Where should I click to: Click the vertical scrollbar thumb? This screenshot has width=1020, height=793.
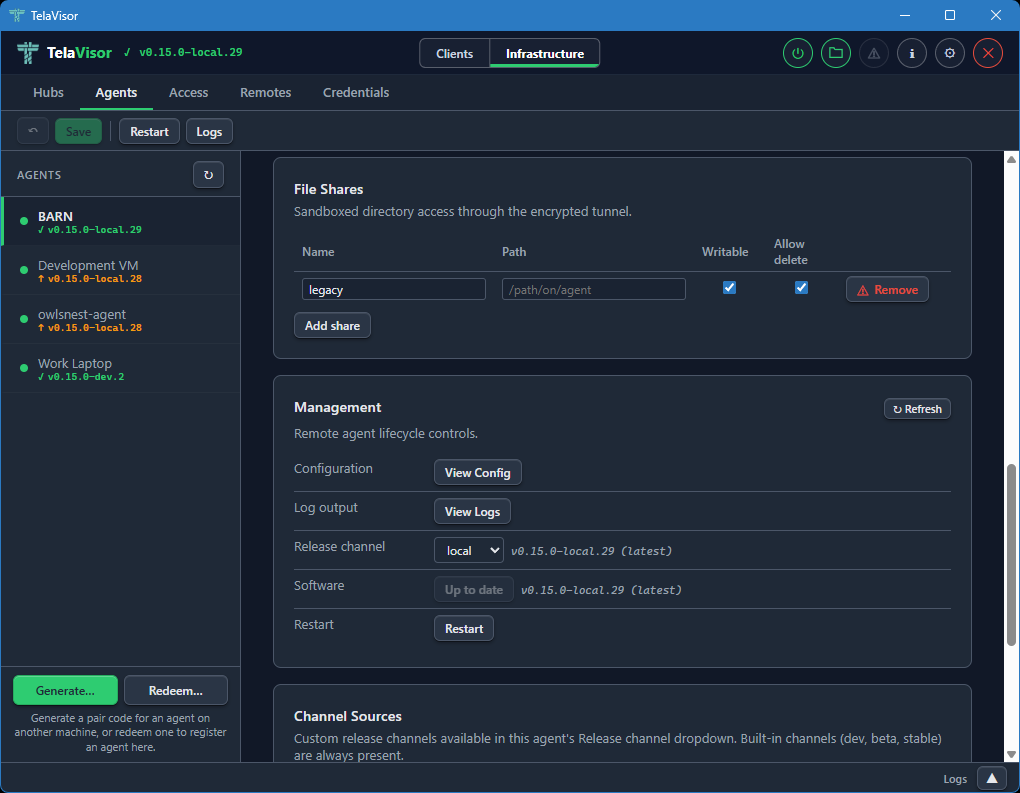click(1011, 555)
